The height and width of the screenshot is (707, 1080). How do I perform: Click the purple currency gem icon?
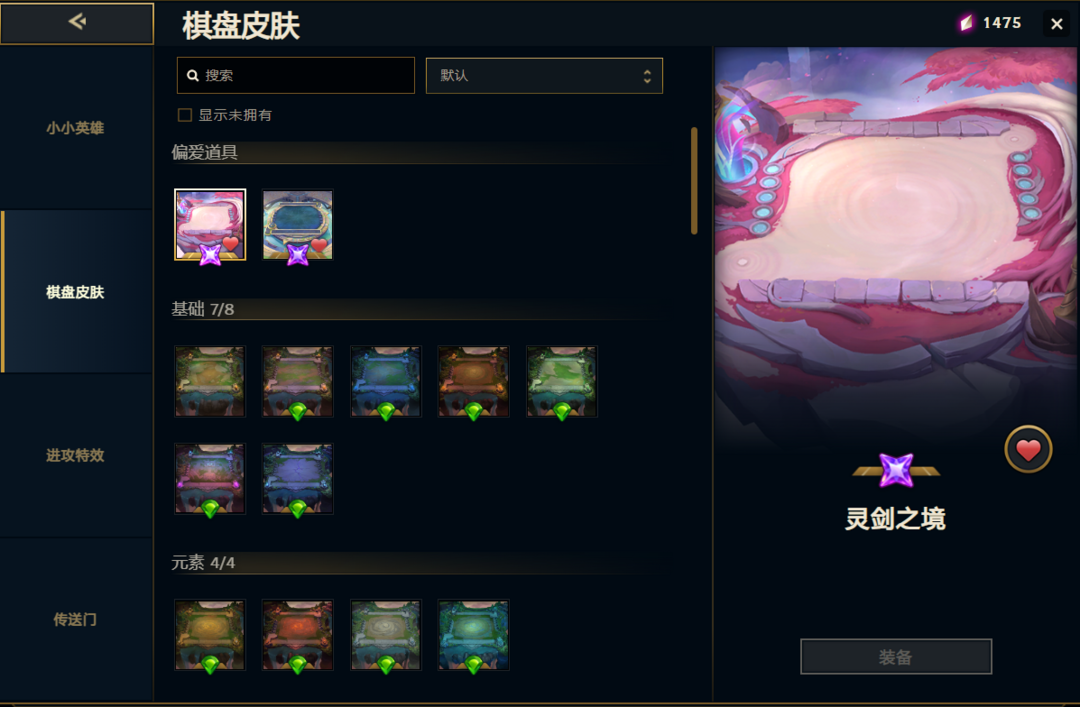click(967, 23)
